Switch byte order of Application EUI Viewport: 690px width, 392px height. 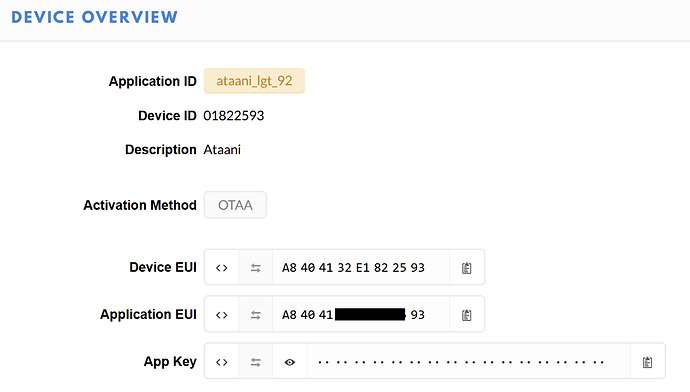click(x=256, y=315)
